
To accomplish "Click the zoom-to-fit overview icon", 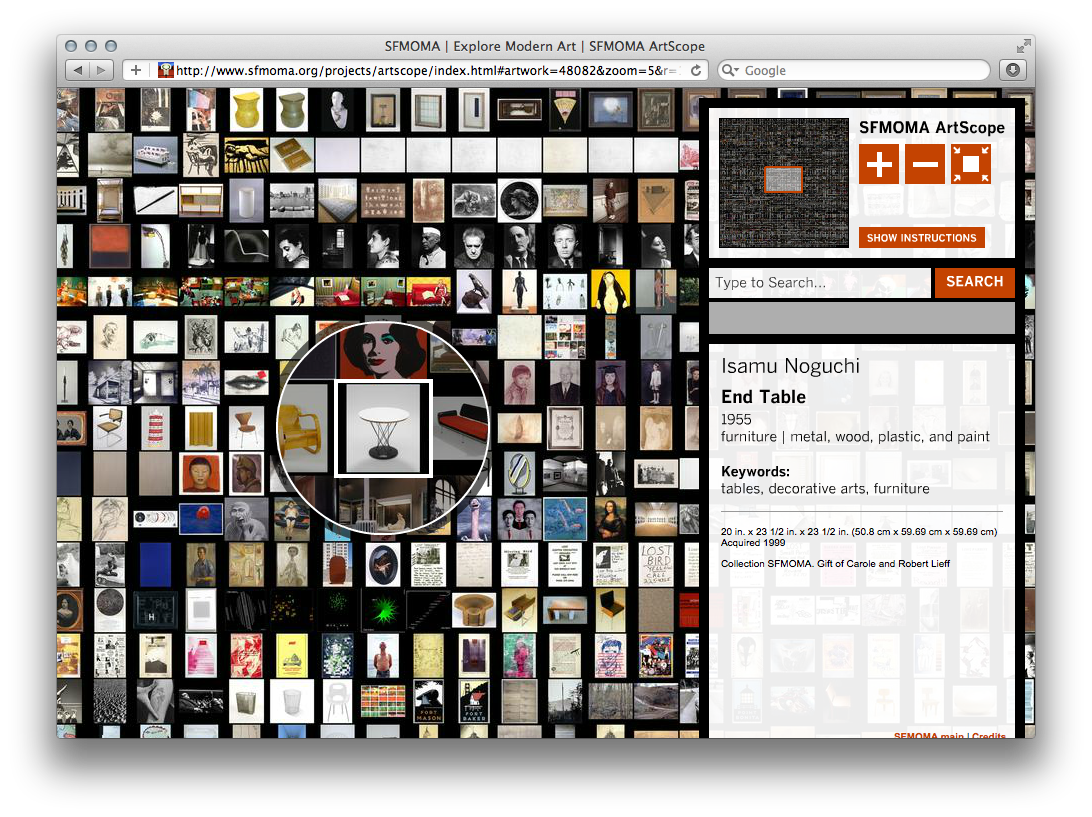I will coord(969,163).
